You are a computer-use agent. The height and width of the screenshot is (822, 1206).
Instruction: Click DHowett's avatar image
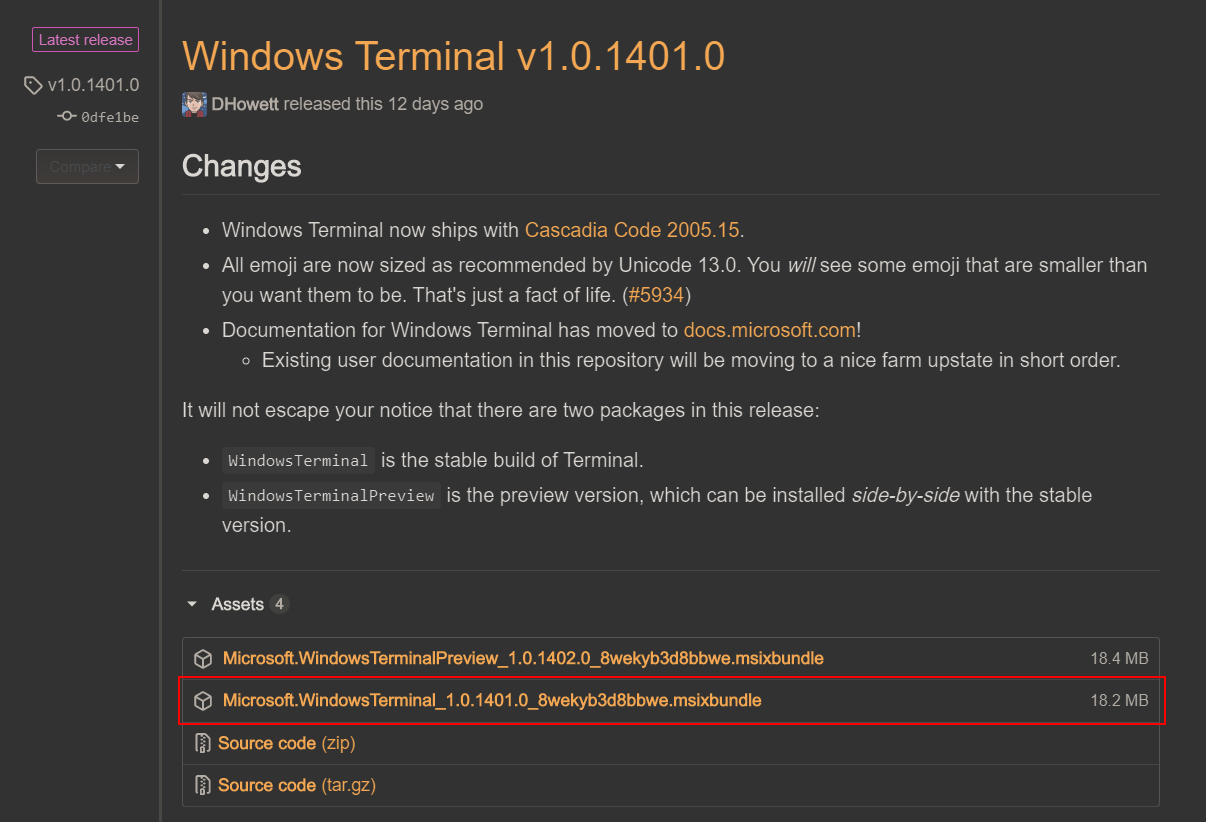[194, 104]
